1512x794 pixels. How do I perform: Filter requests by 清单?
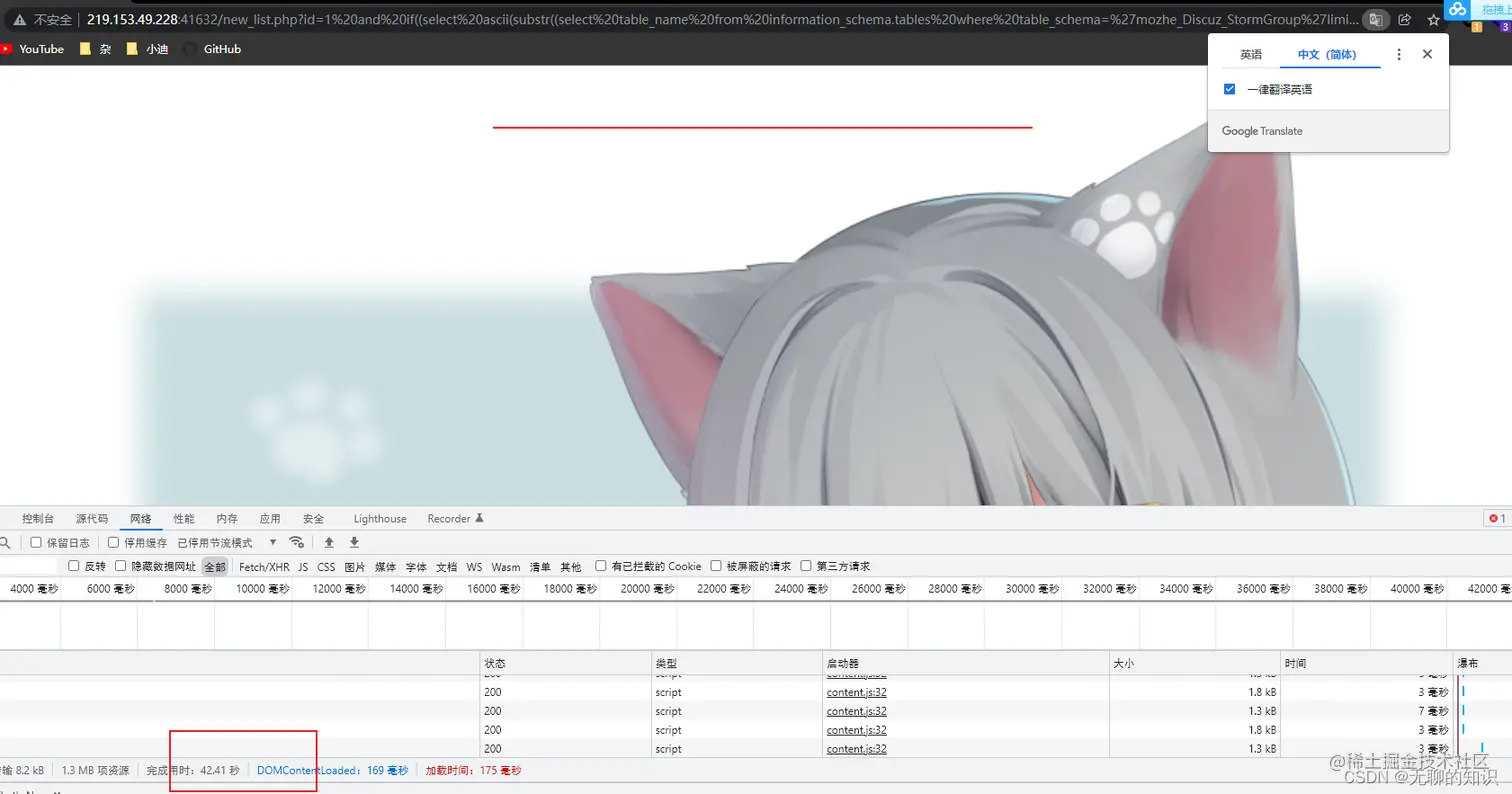[x=540, y=566]
